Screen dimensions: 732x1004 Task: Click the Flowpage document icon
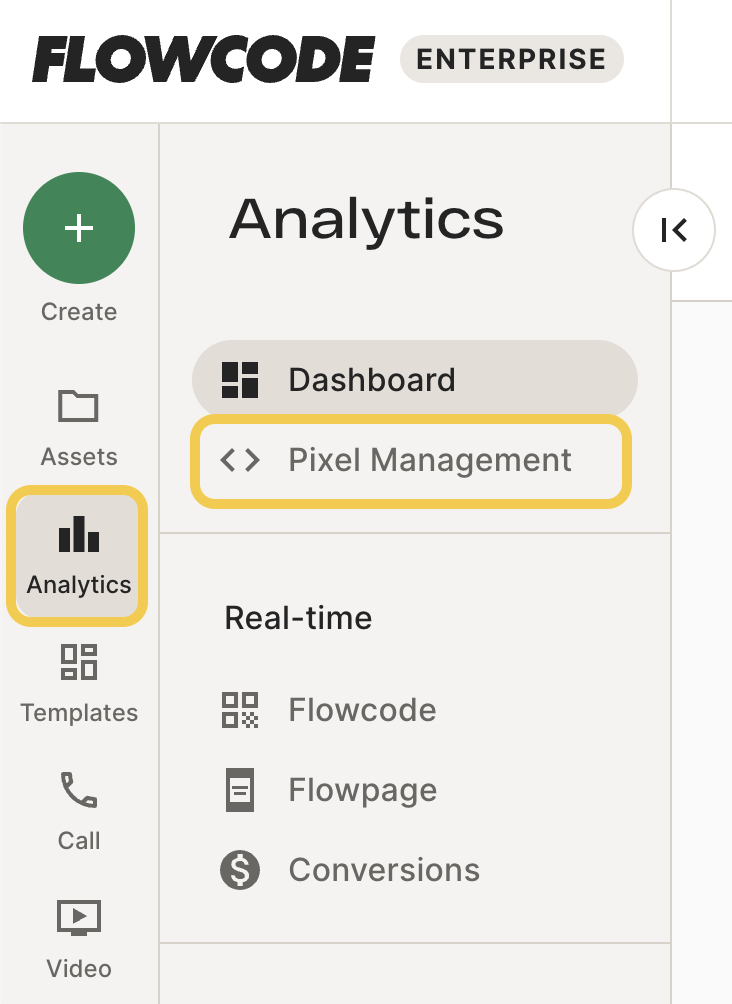point(240,790)
